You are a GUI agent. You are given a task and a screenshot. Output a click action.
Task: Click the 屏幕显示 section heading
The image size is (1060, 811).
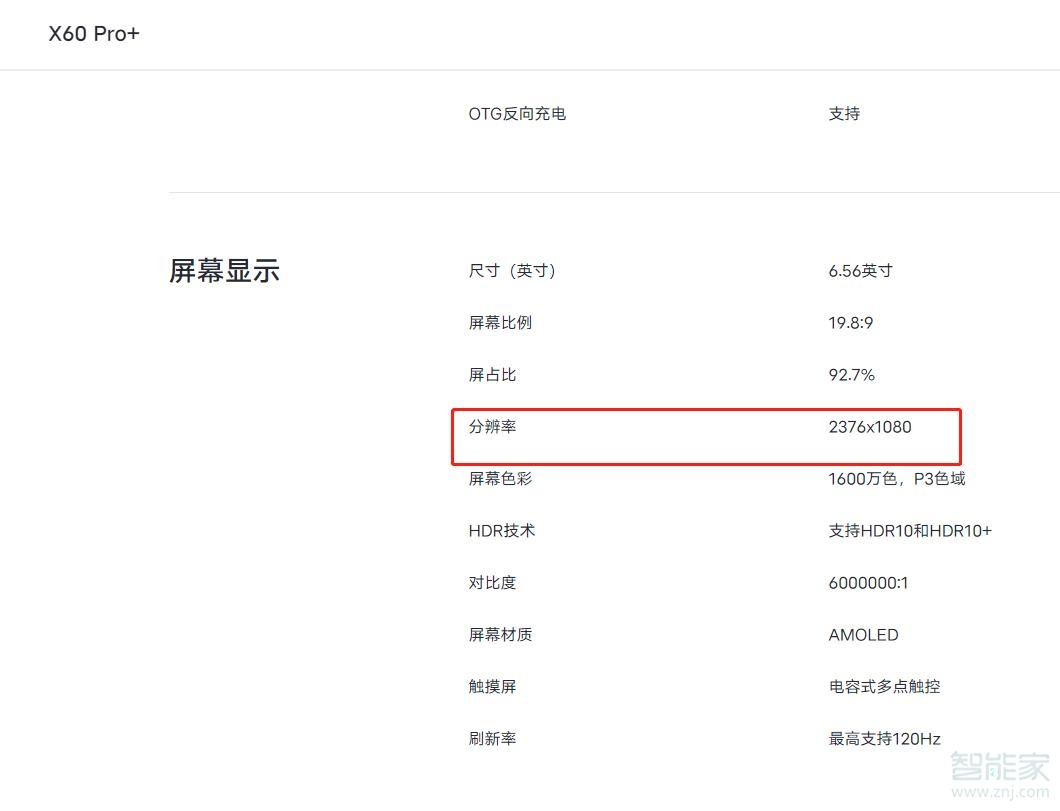point(224,270)
